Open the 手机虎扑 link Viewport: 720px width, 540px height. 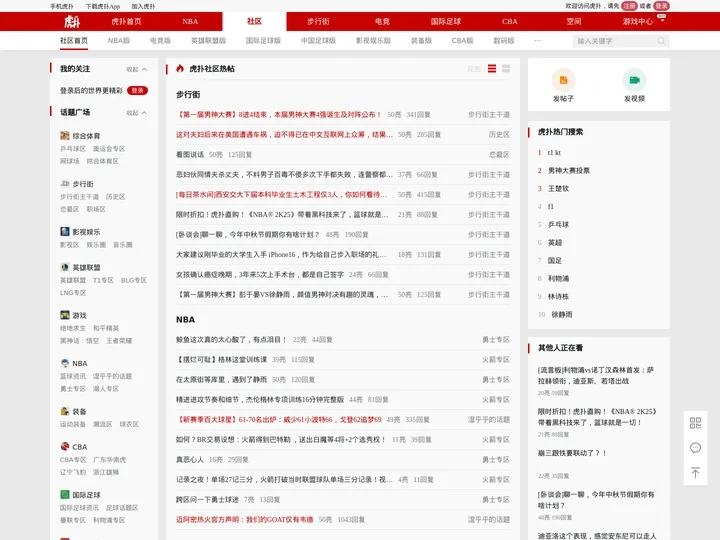pos(62,6)
